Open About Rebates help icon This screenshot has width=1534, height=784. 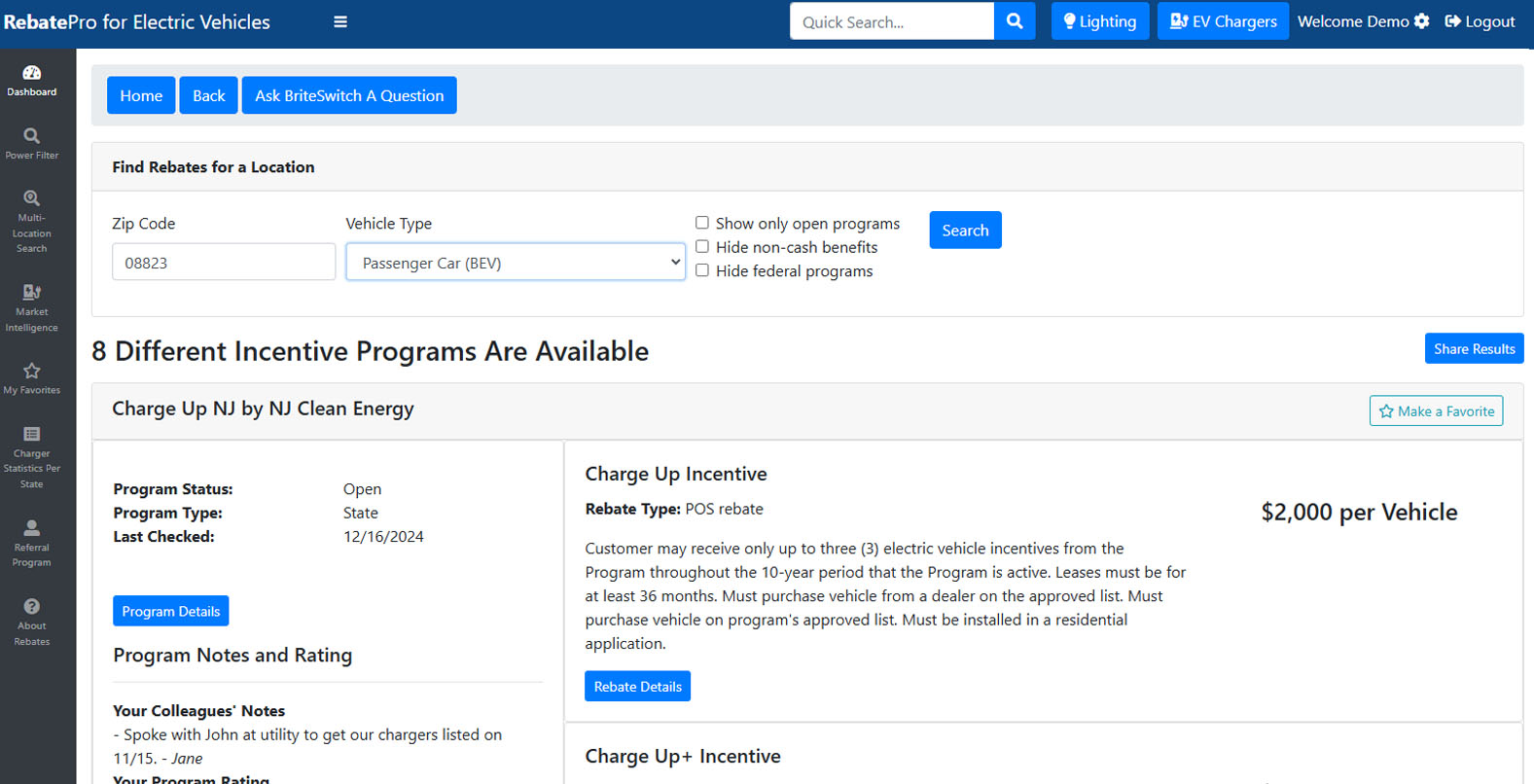click(32, 607)
